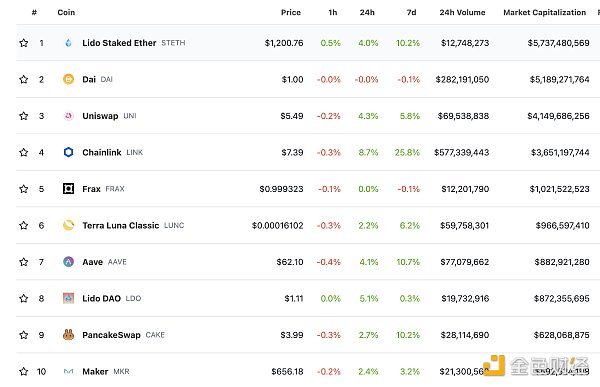The image size is (600, 387).
Task: Sort by 7d change column header
Action: click(x=411, y=12)
